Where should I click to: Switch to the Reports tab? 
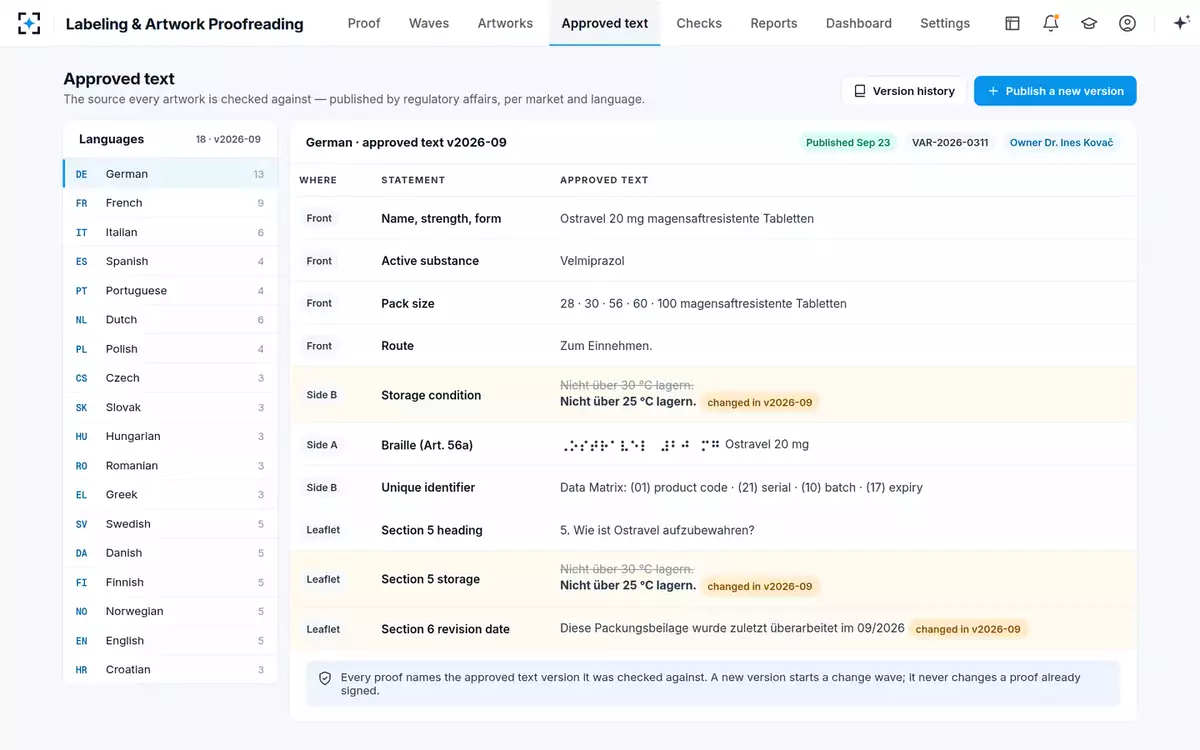[x=774, y=23]
